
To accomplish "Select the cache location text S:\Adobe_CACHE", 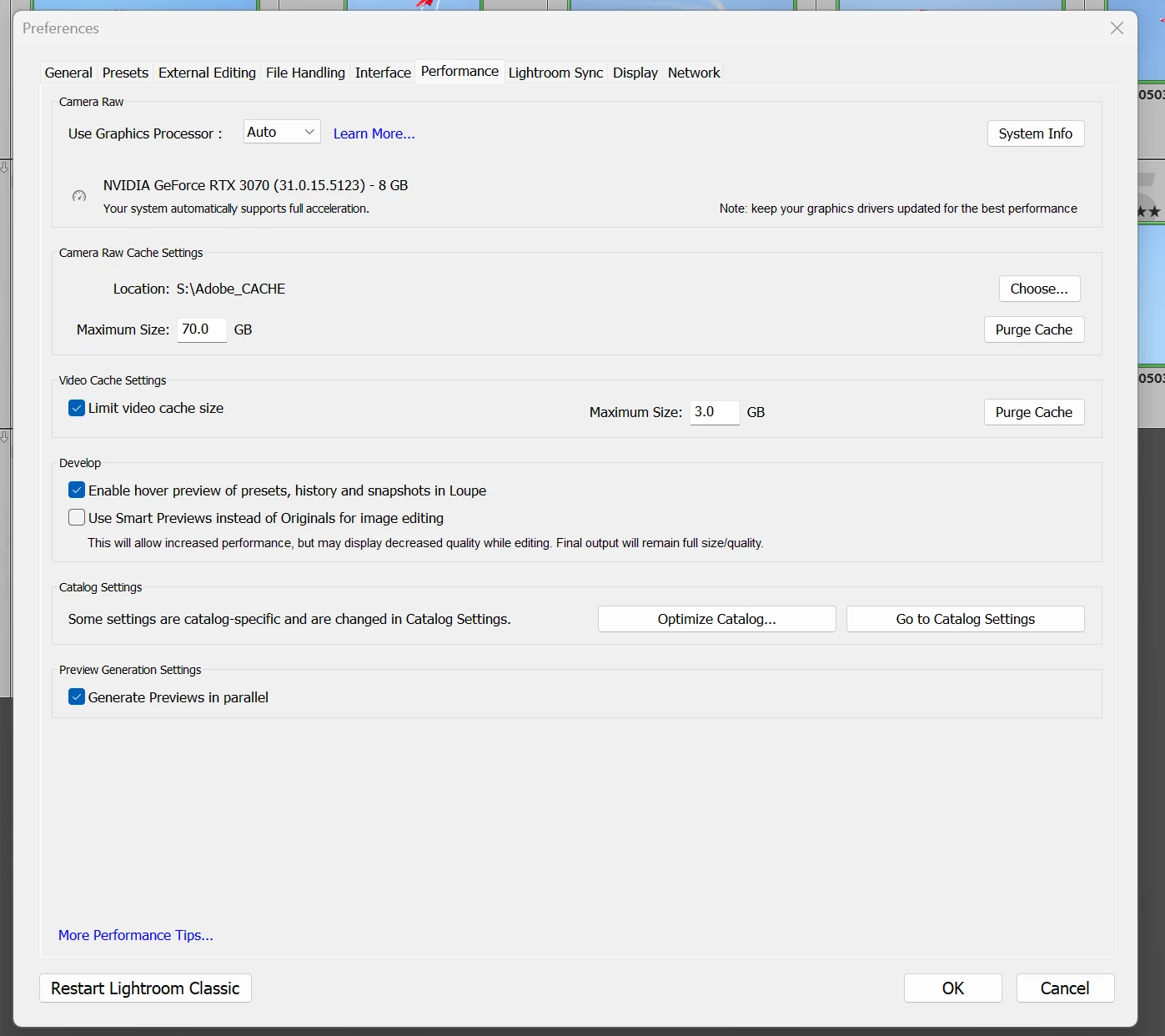I will 231,289.
